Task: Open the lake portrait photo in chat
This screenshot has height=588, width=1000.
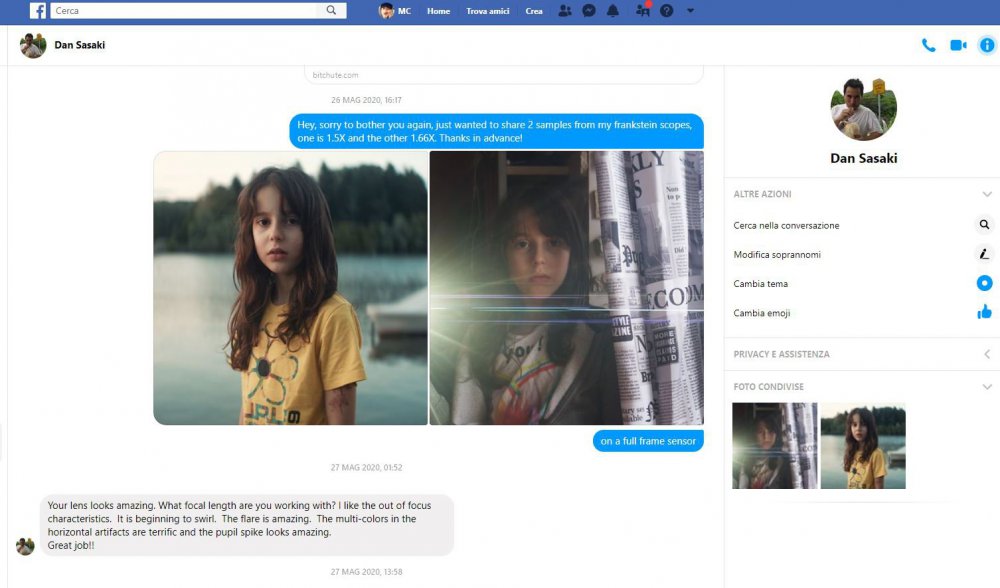Action: pyautogui.click(x=290, y=288)
